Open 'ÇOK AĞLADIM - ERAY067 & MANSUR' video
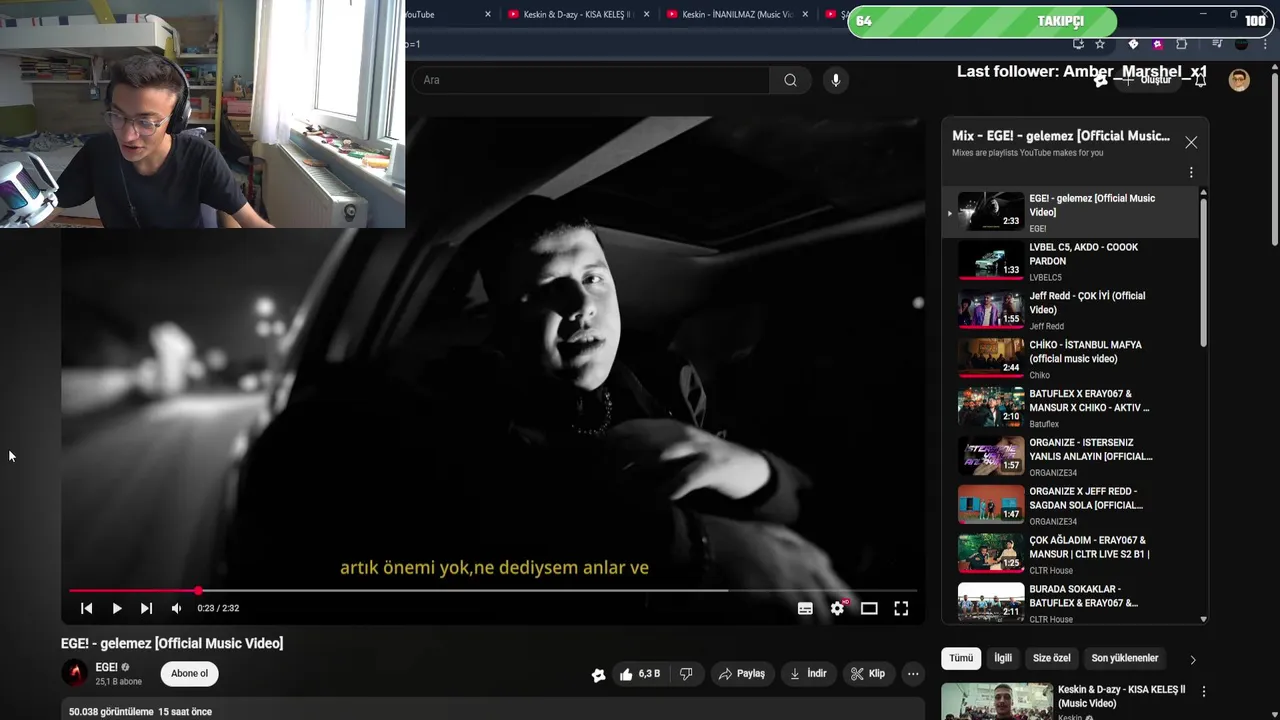1280x720 pixels. pyautogui.click(x=1070, y=554)
